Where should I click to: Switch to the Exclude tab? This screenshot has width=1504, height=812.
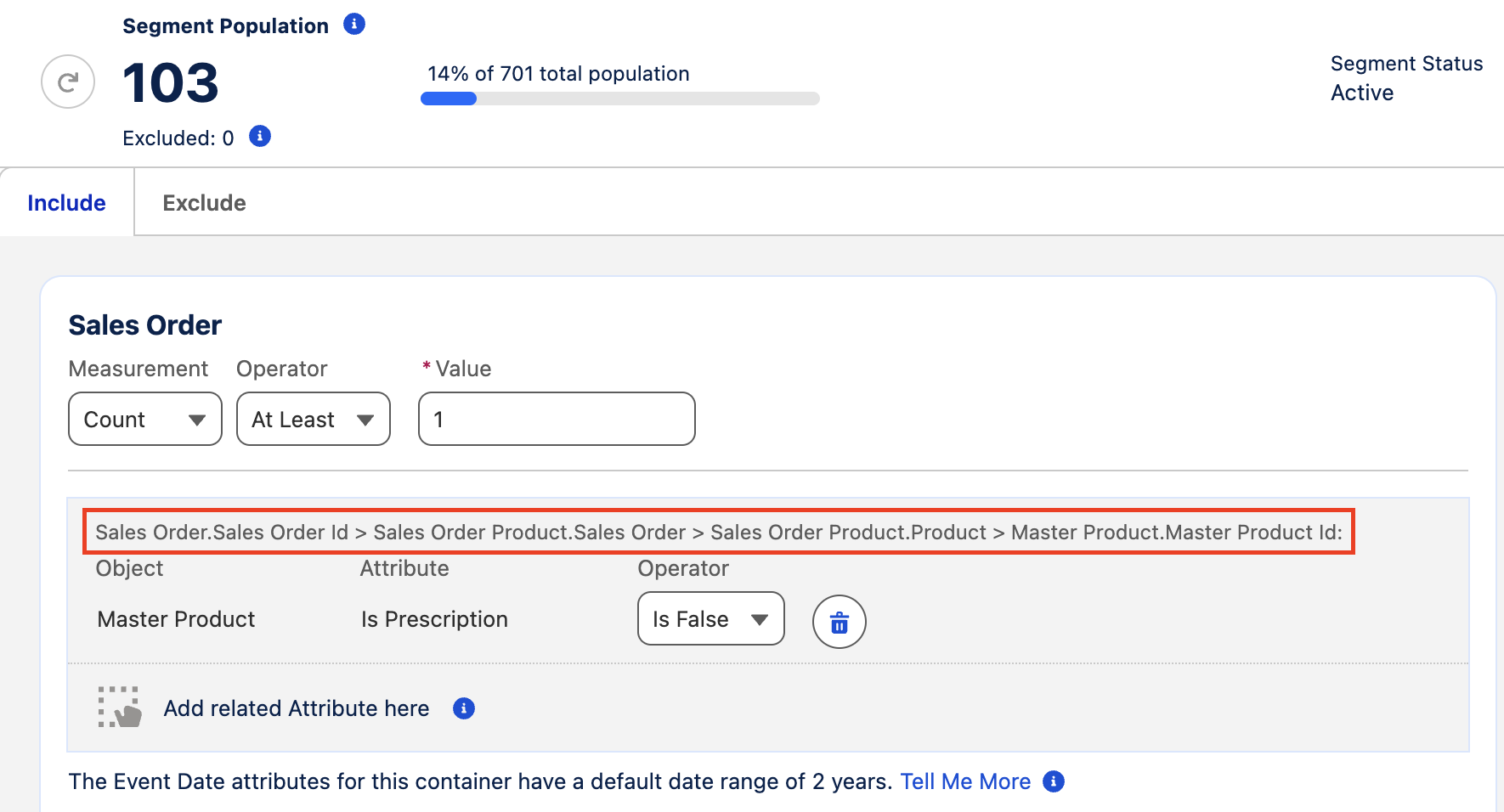pos(204,202)
